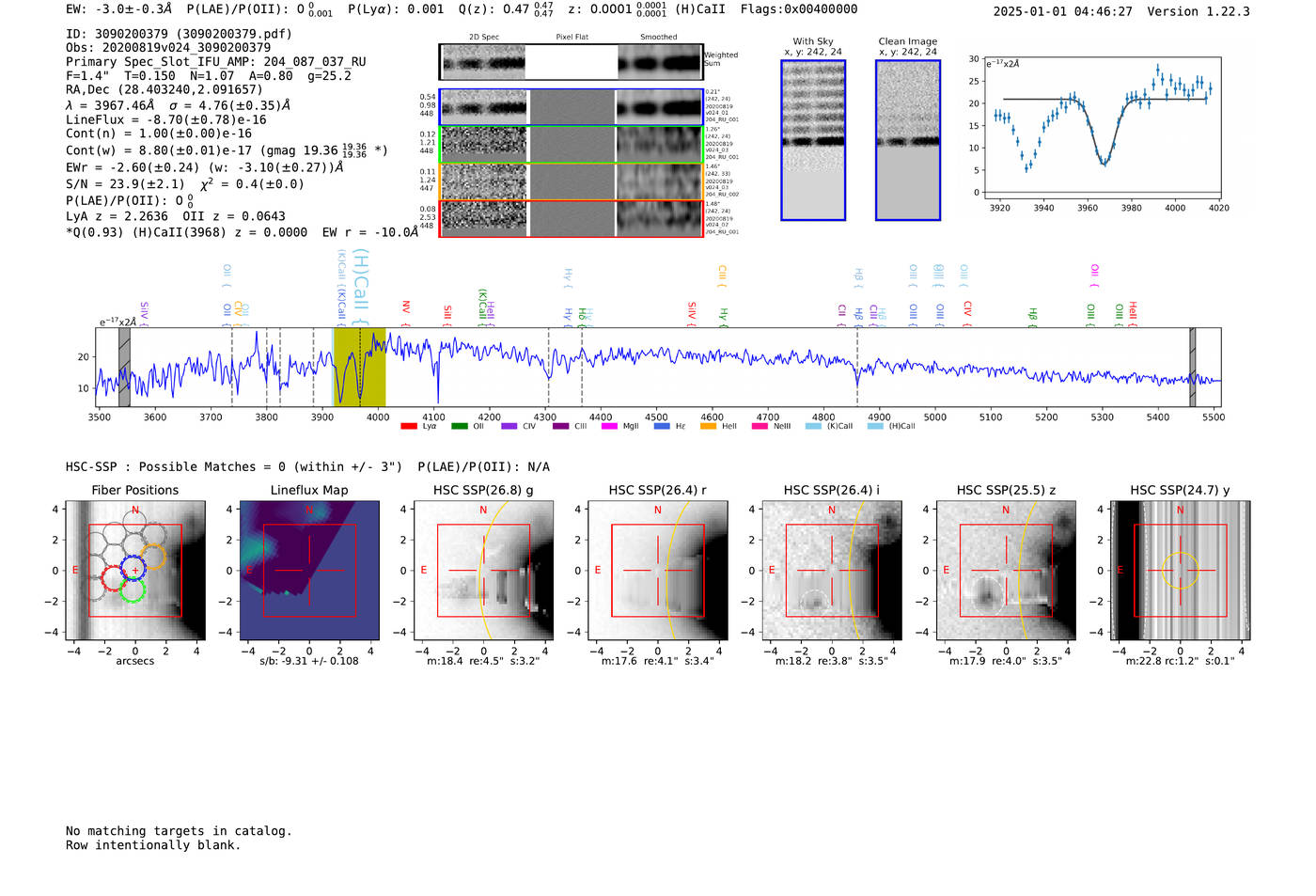
Task: Click the (K)CaII legend swatch
Action: pos(813,426)
